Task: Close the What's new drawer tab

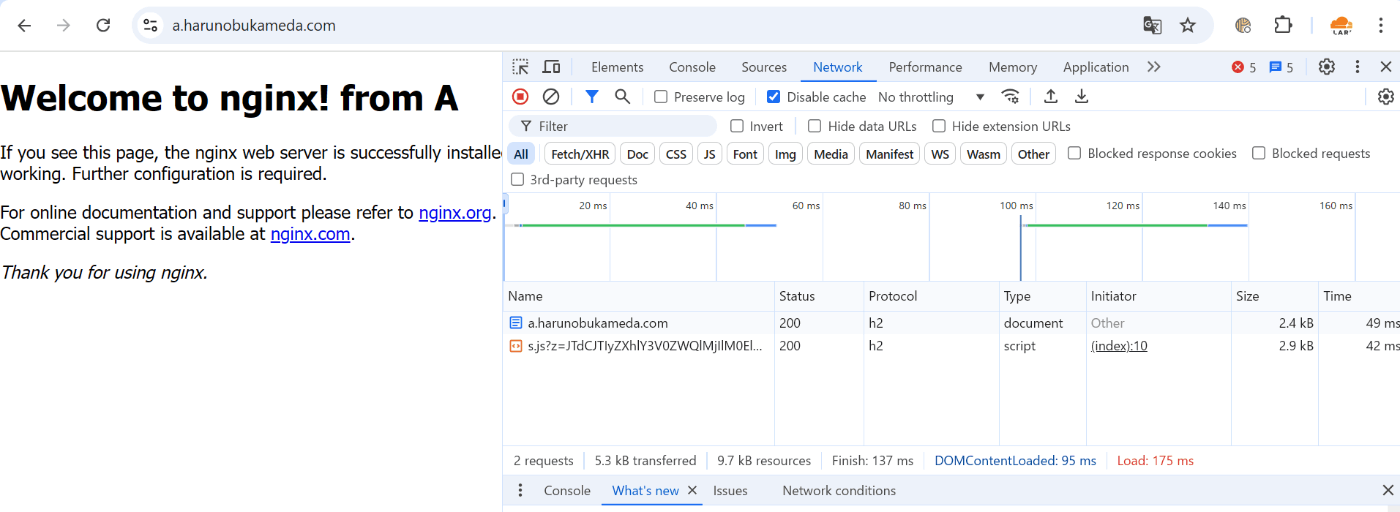Action: tap(692, 490)
